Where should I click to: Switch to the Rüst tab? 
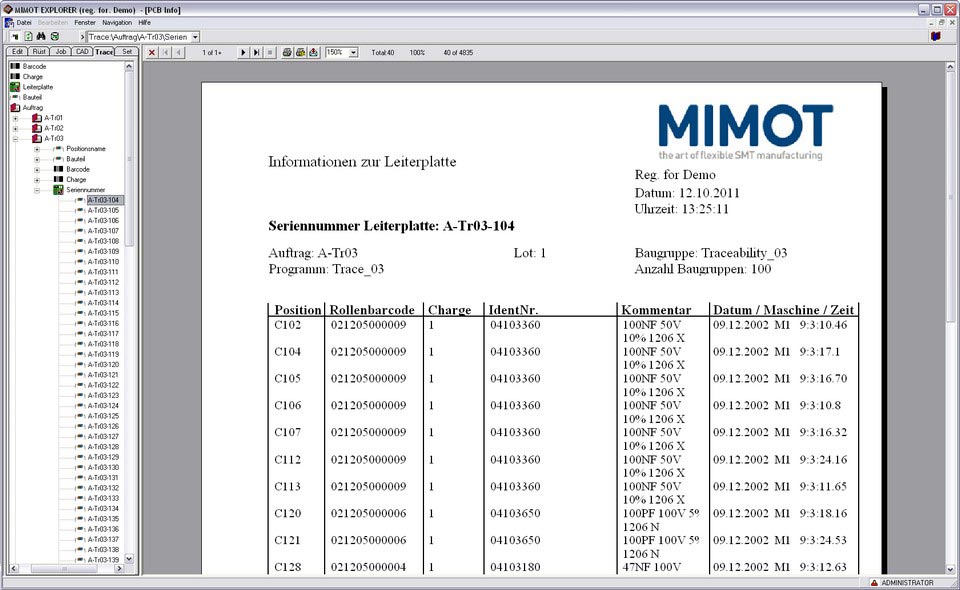tap(39, 51)
